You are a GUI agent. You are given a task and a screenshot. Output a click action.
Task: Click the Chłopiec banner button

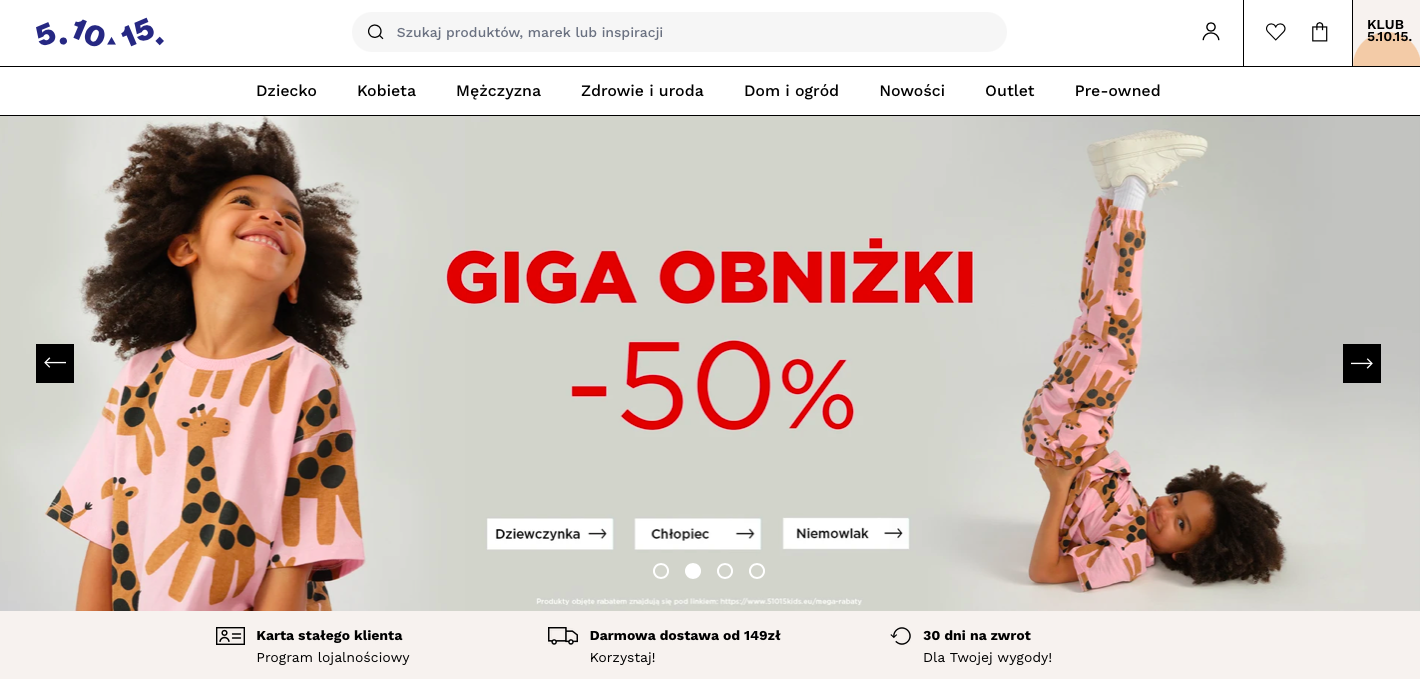pyautogui.click(x=698, y=534)
